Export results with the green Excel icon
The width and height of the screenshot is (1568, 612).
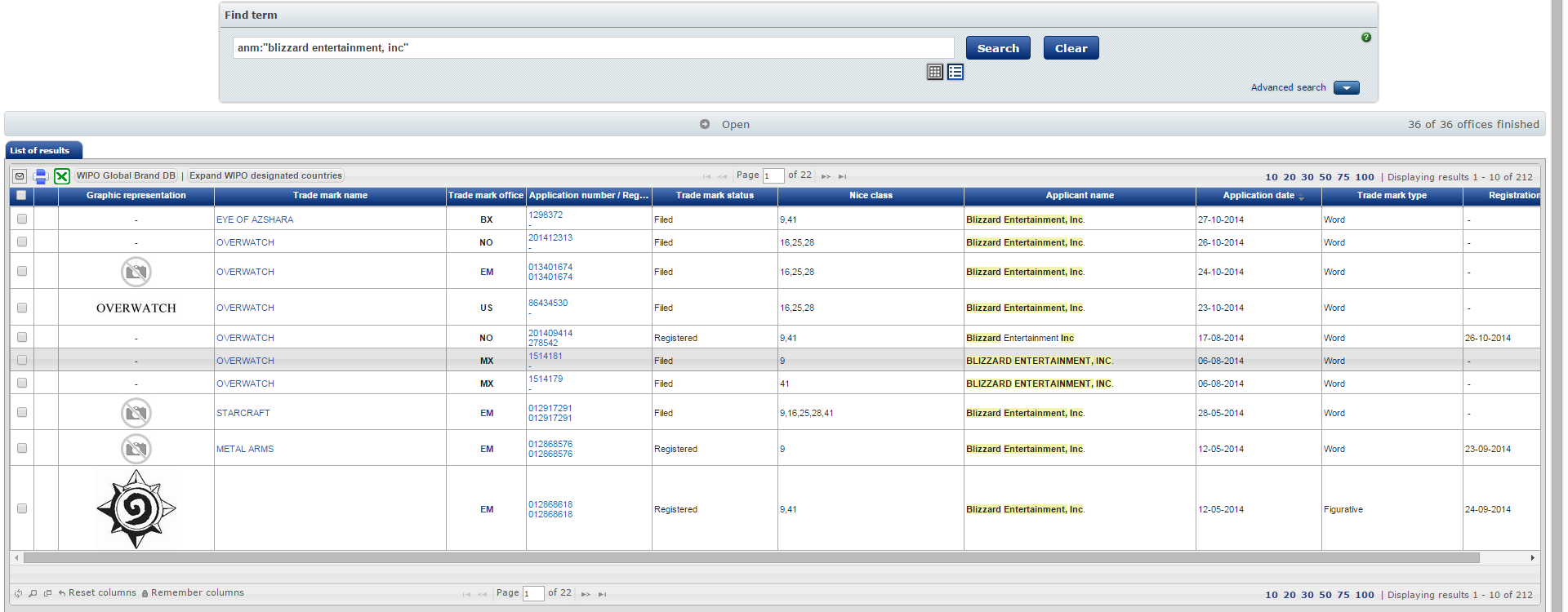coord(62,176)
